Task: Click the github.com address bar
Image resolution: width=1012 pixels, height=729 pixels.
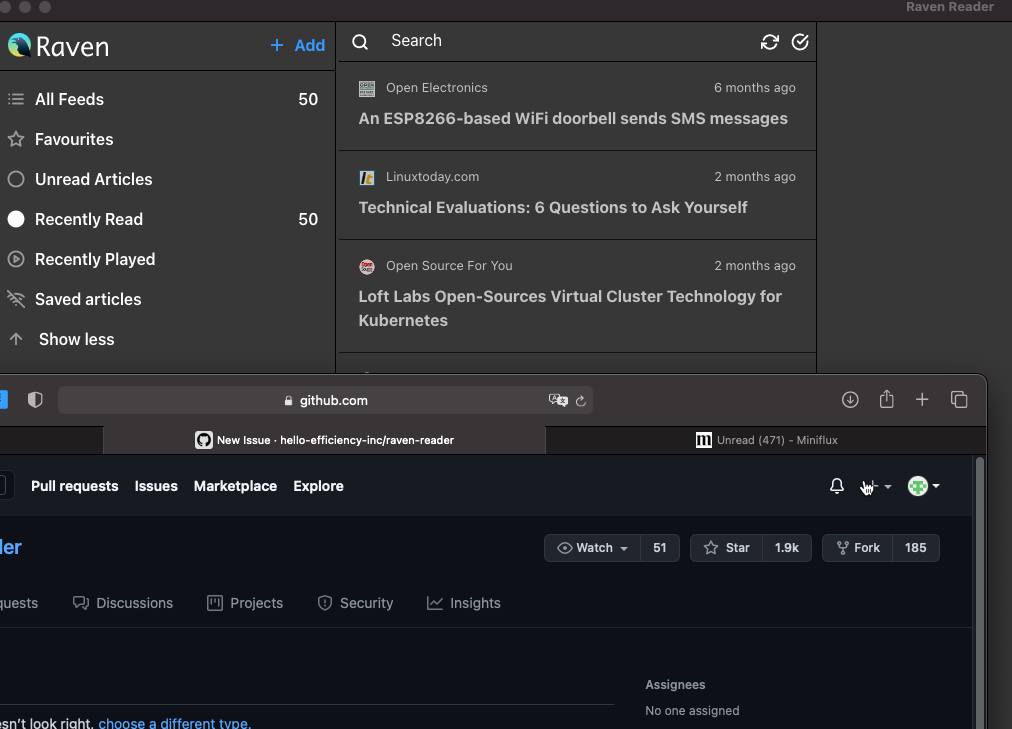Action: [x=325, y=400]
